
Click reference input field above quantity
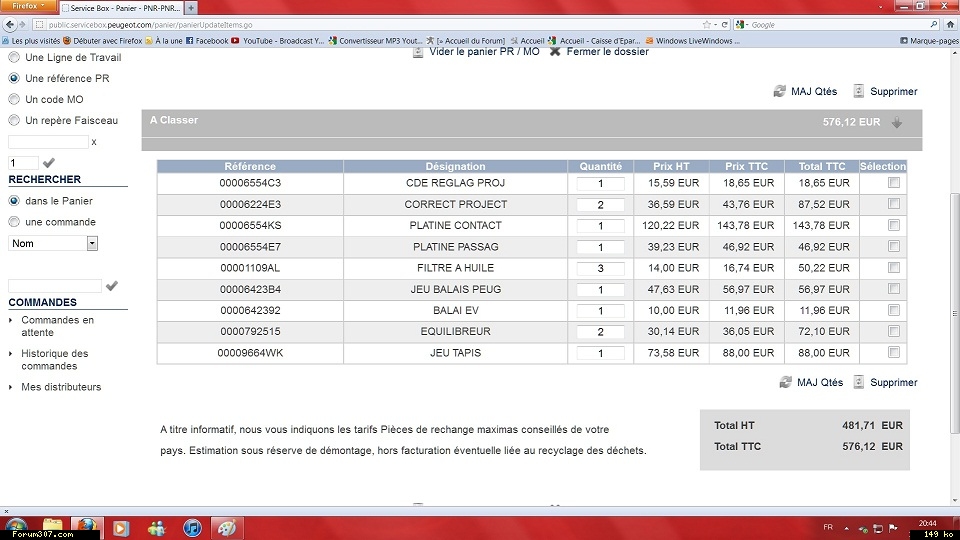tap(48, 142)
